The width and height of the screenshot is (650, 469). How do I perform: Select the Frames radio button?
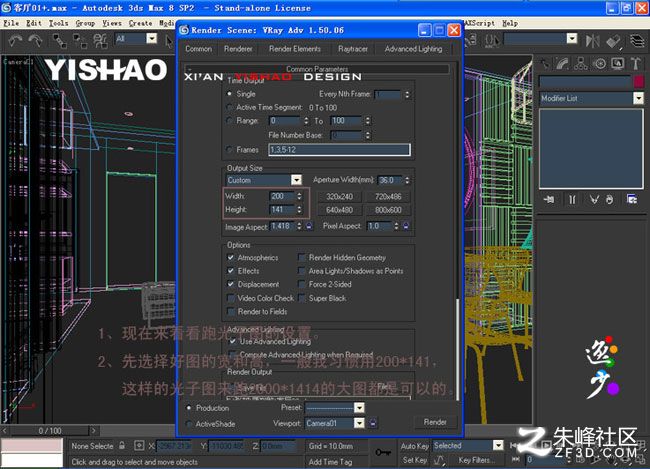pos(229,150)
